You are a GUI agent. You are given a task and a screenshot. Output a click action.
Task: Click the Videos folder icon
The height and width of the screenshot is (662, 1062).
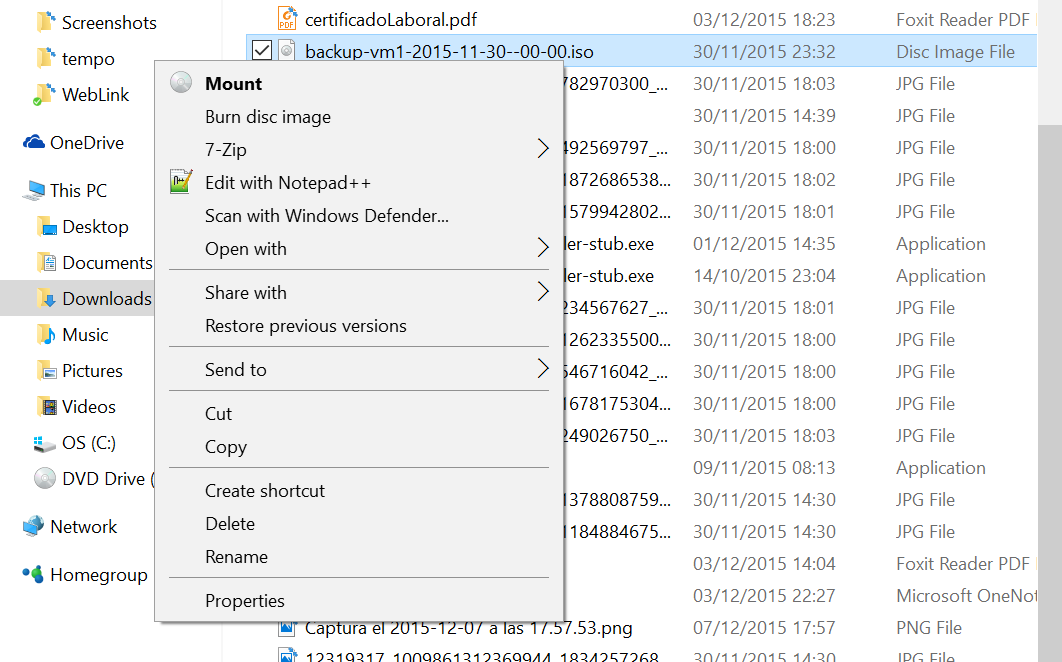tap(47, 407)
